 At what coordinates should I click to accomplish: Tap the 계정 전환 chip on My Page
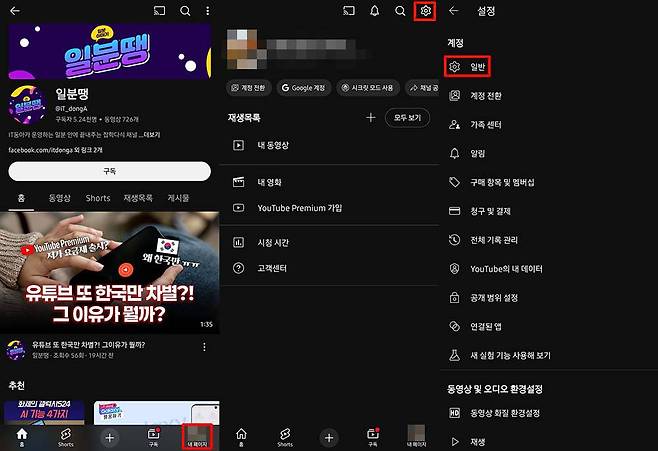(x=248, y=88)
